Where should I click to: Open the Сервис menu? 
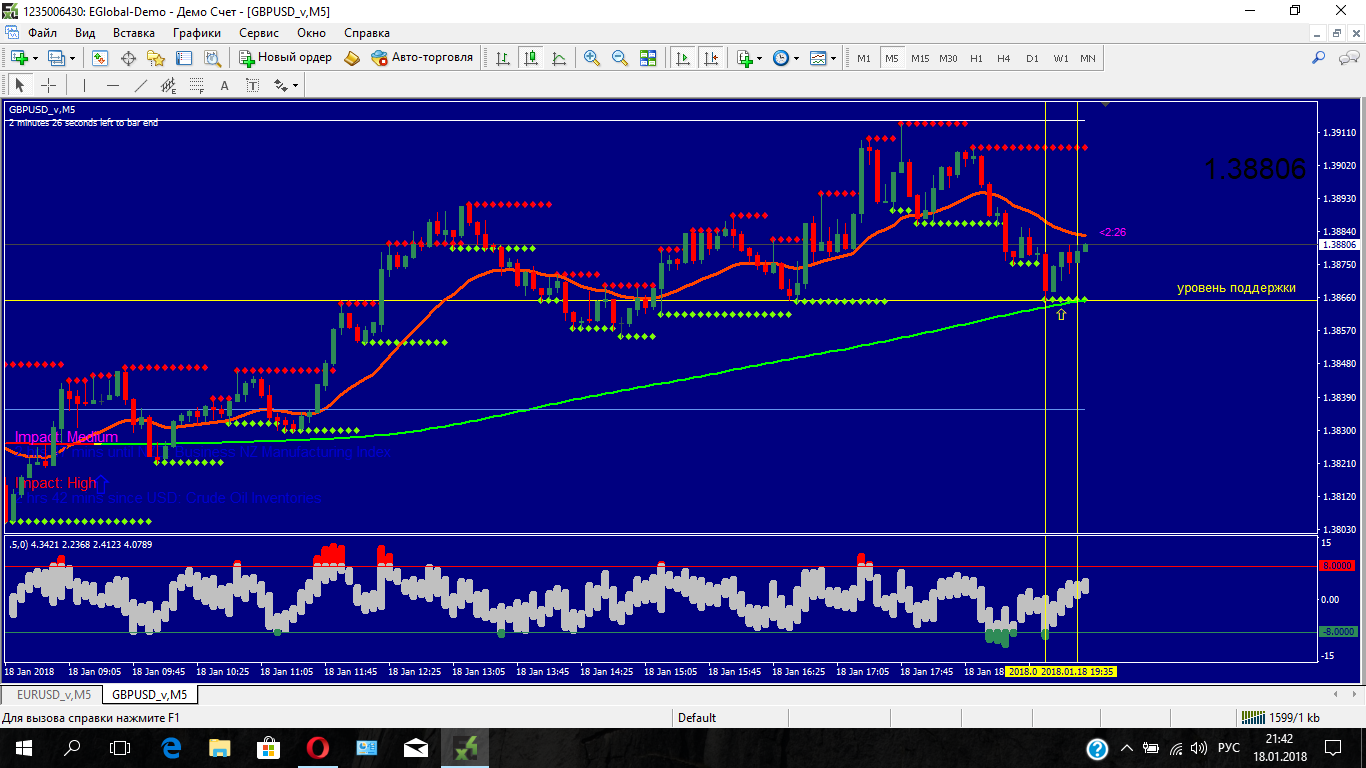point(259,33)
